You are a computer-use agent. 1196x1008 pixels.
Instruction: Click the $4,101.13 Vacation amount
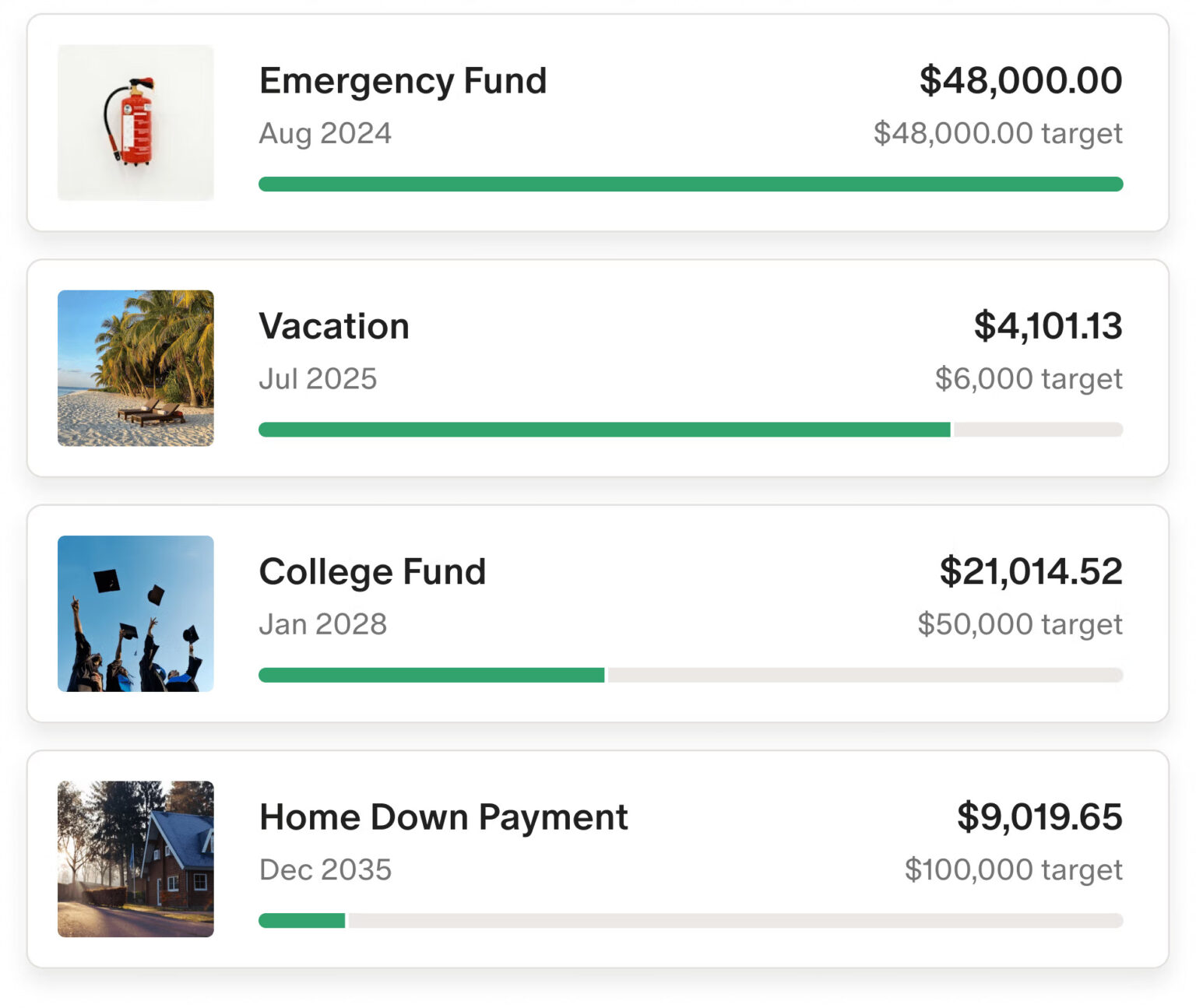(x=1047, y=327)
